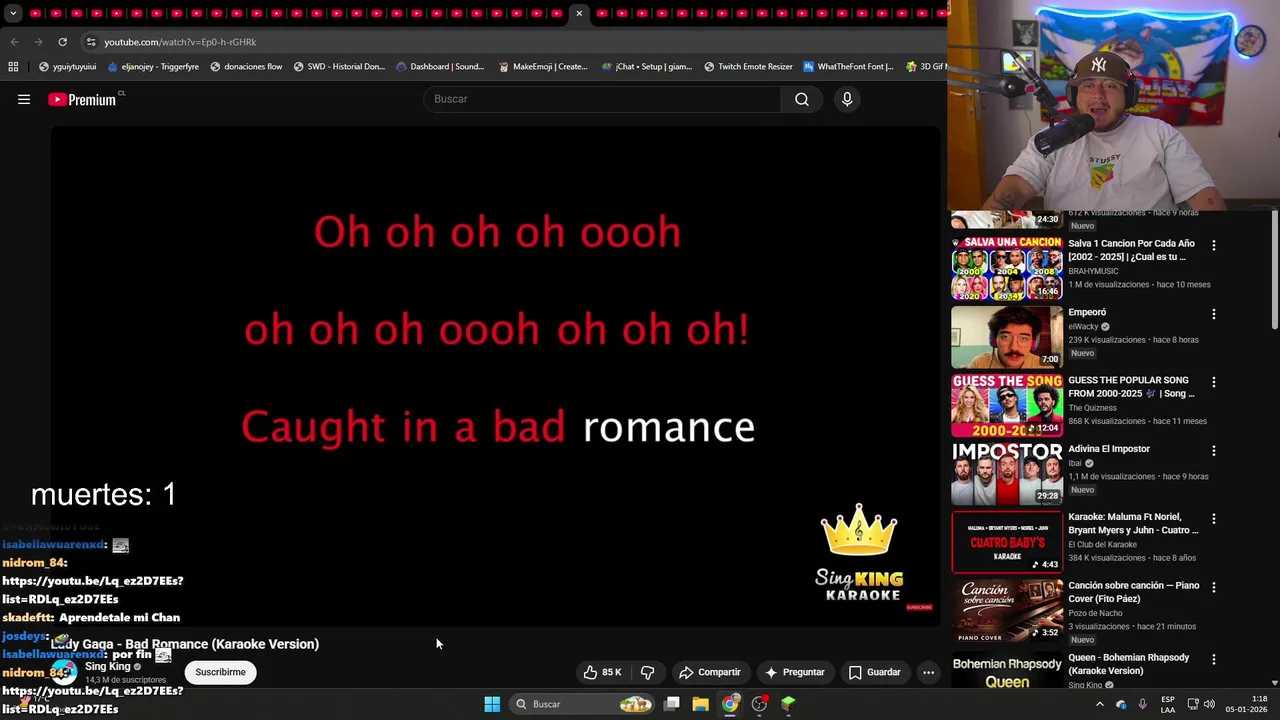Open the Impostor video thumbnail
Viewport: 1280px width, 720px height.
click(x=1007, y=473)
